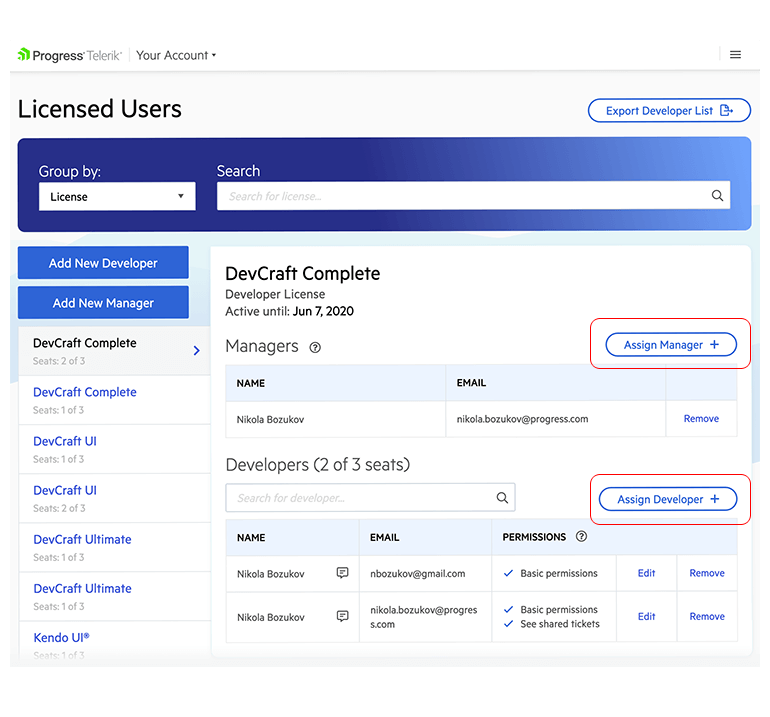770x717 pixels.
Task: Open Managers help question mark icon
Action: coord(315,348)
